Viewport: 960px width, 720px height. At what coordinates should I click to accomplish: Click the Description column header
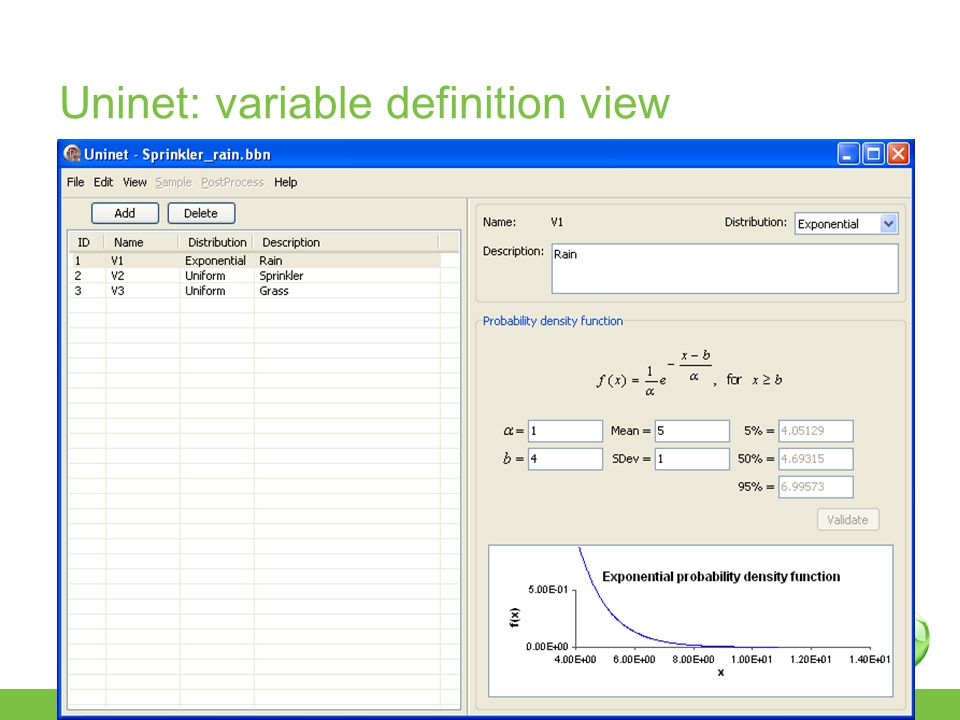tap(347, 242)
